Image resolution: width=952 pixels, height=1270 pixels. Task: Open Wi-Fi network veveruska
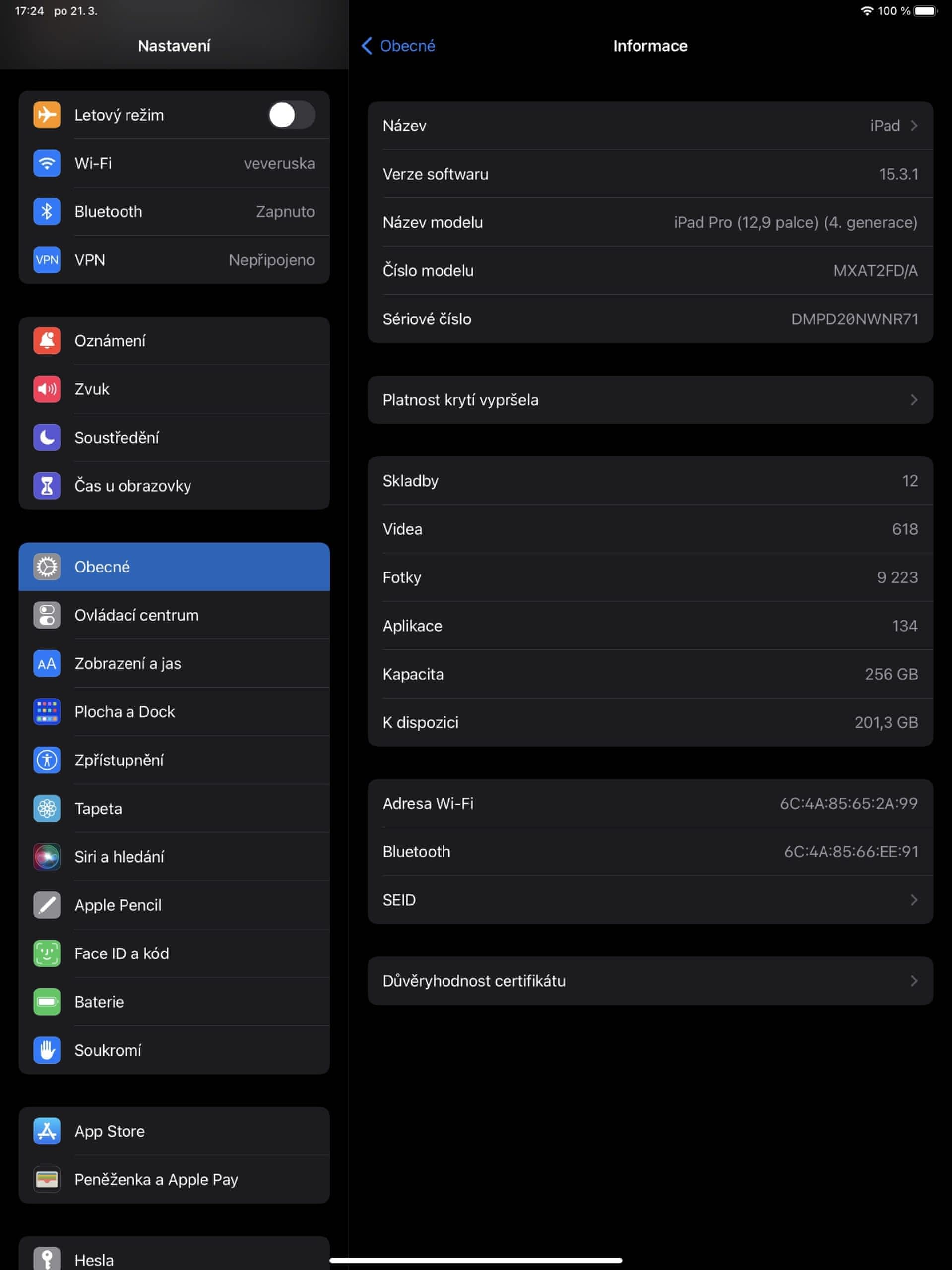pos(174,163)
